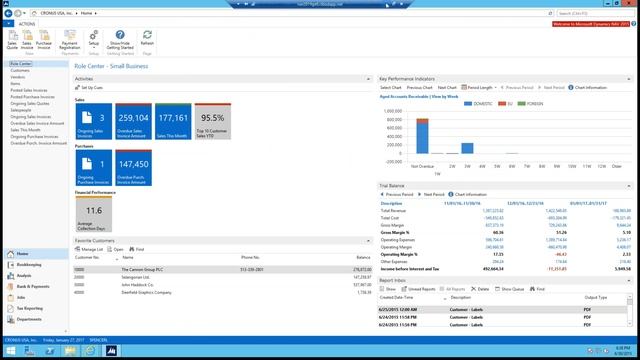Open Overdue Purch. Invoice Amount tile

click(133, 168)
